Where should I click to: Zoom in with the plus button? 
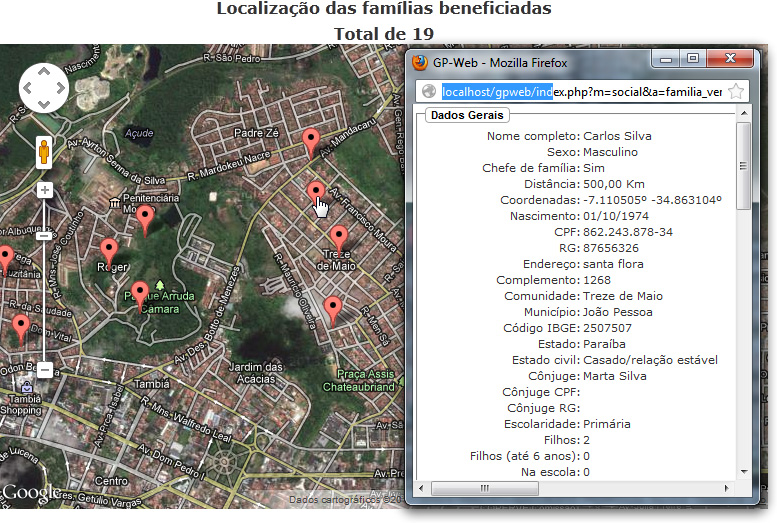pos(45,190)
